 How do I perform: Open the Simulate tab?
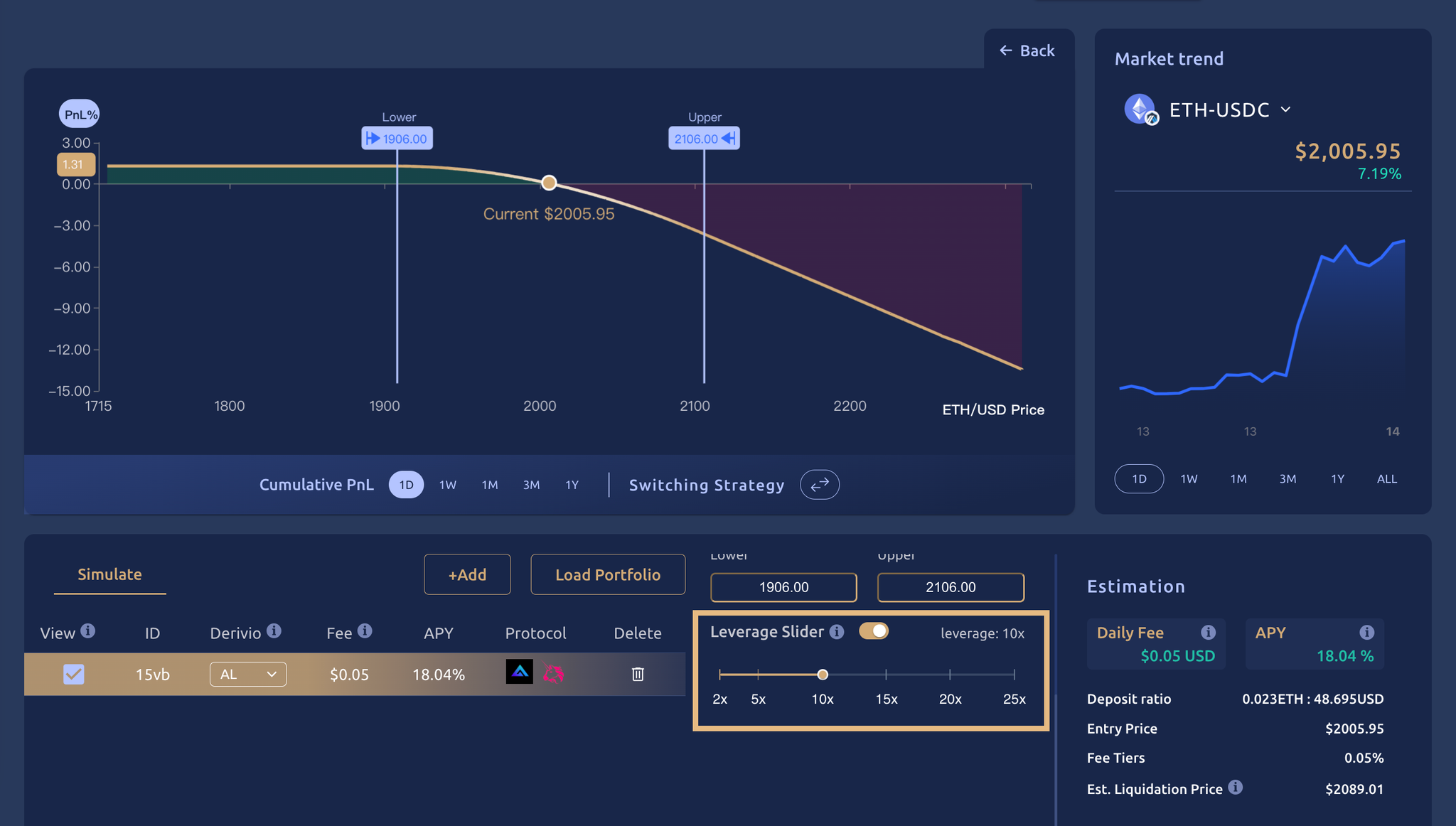tap(109, 574)
